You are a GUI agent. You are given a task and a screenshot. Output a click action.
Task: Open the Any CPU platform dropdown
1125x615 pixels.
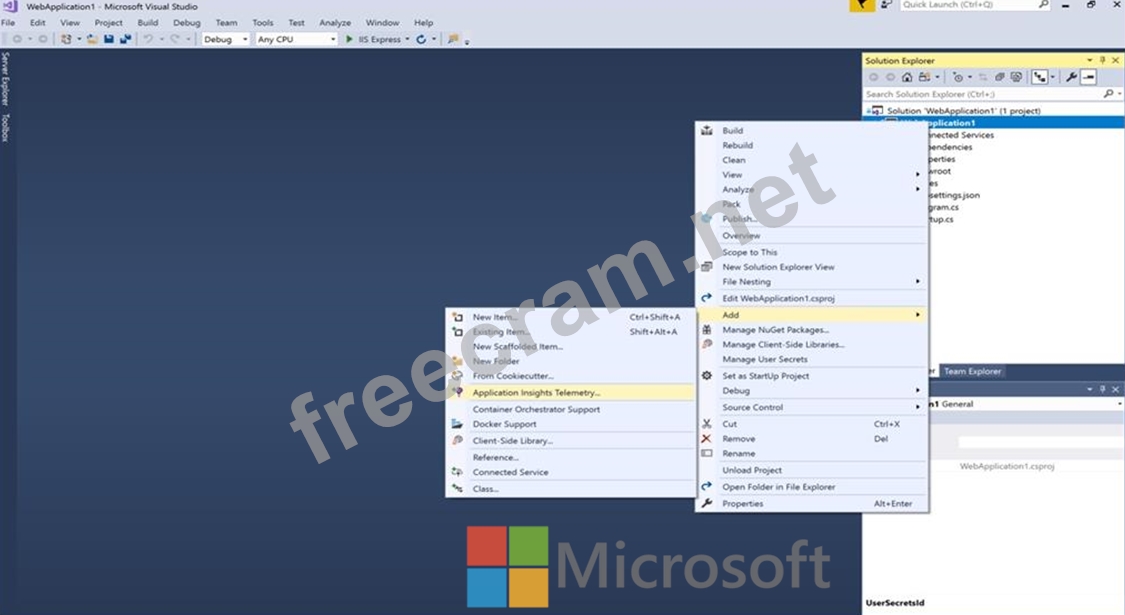click(x=296, y=39)
